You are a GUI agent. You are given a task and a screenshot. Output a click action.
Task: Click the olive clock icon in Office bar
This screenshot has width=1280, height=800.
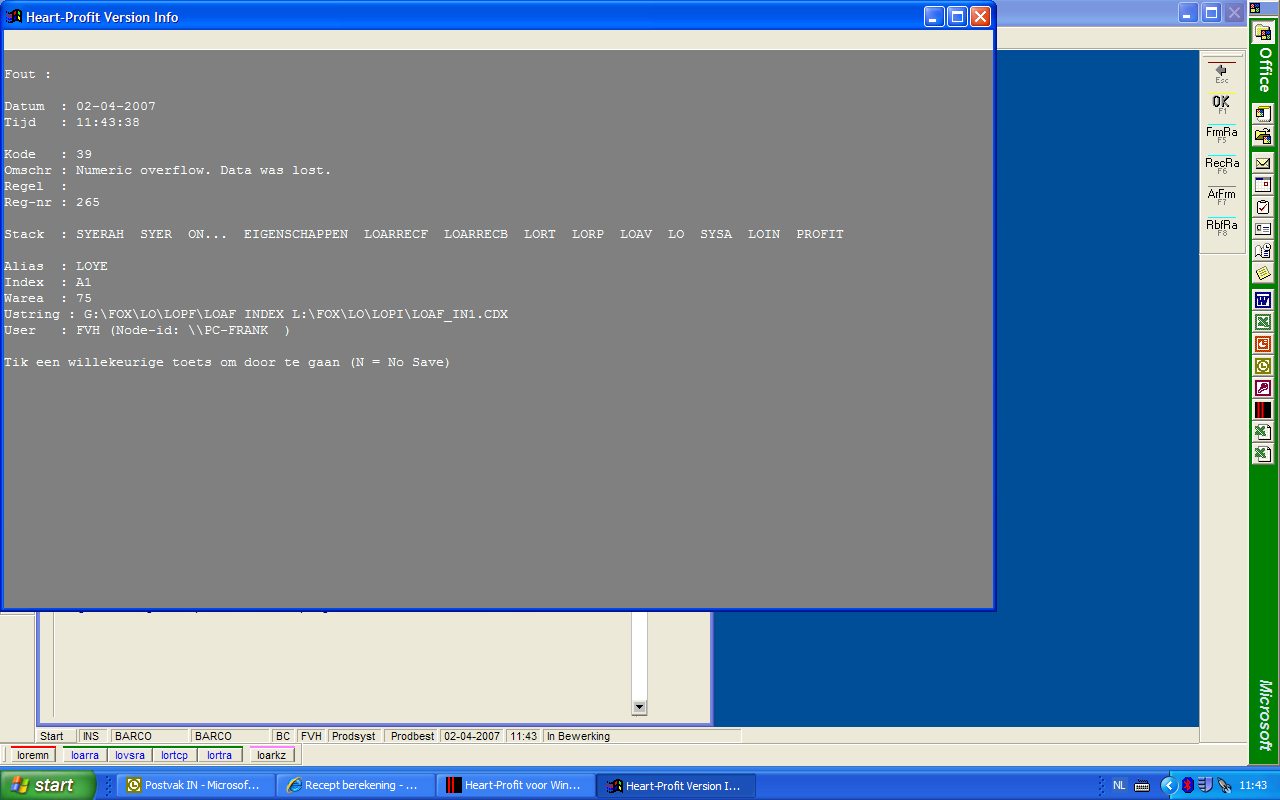point(1263,366)
